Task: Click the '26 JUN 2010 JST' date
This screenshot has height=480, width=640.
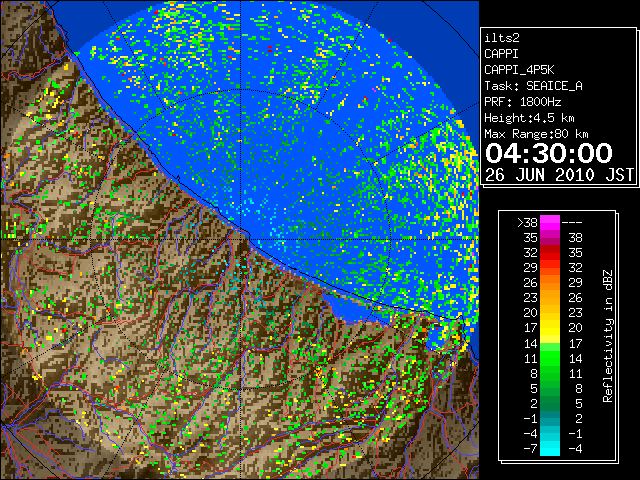Action: point(559,175)
